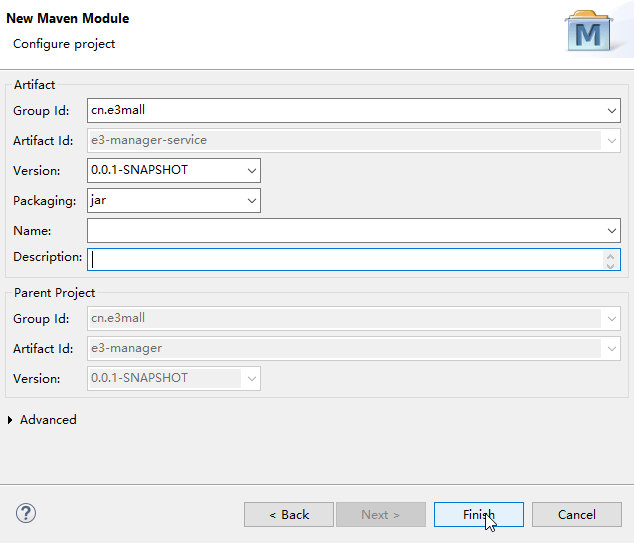This screenshot has height=543, width=634.
Task: Open the Packaging jar dropdown
Action: (x=251, y=201)
